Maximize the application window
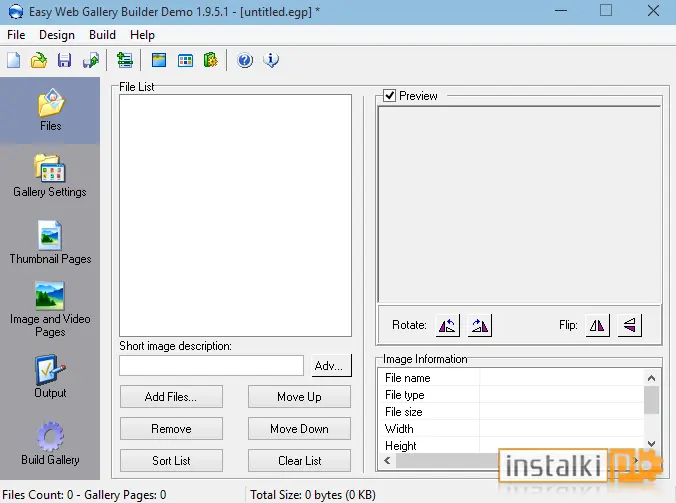This screenshot has width=676, height=503. [x=606, y=11]
